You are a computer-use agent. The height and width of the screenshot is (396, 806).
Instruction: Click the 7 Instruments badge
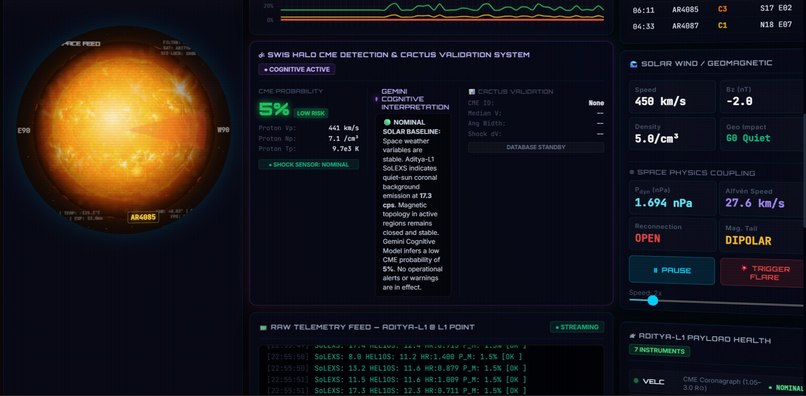click(x=660, y=351)
